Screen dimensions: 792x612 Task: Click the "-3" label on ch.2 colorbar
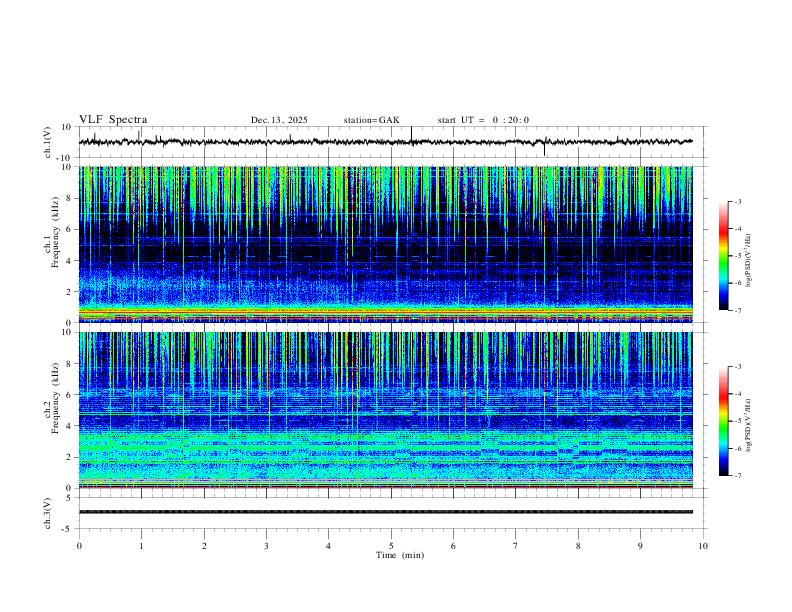click(x=737, y=367)
